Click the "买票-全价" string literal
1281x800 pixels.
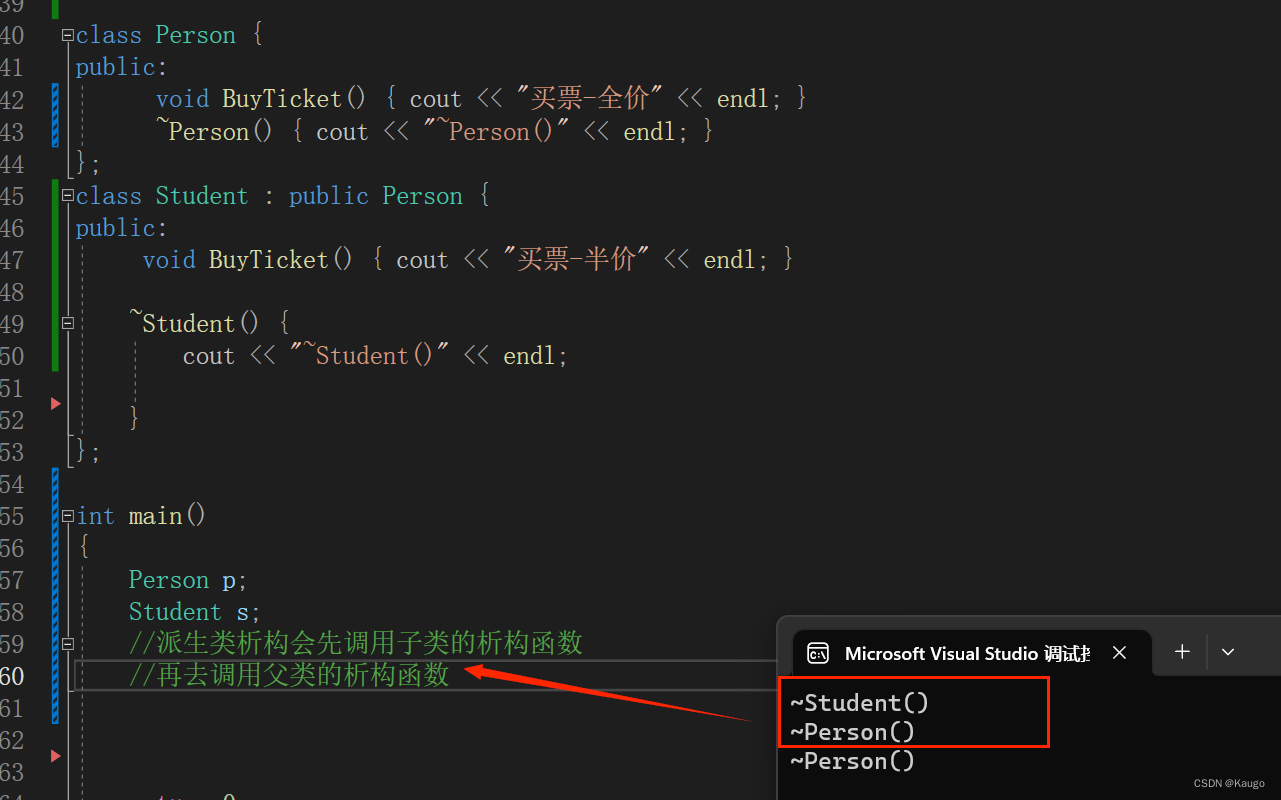point(590,99)
